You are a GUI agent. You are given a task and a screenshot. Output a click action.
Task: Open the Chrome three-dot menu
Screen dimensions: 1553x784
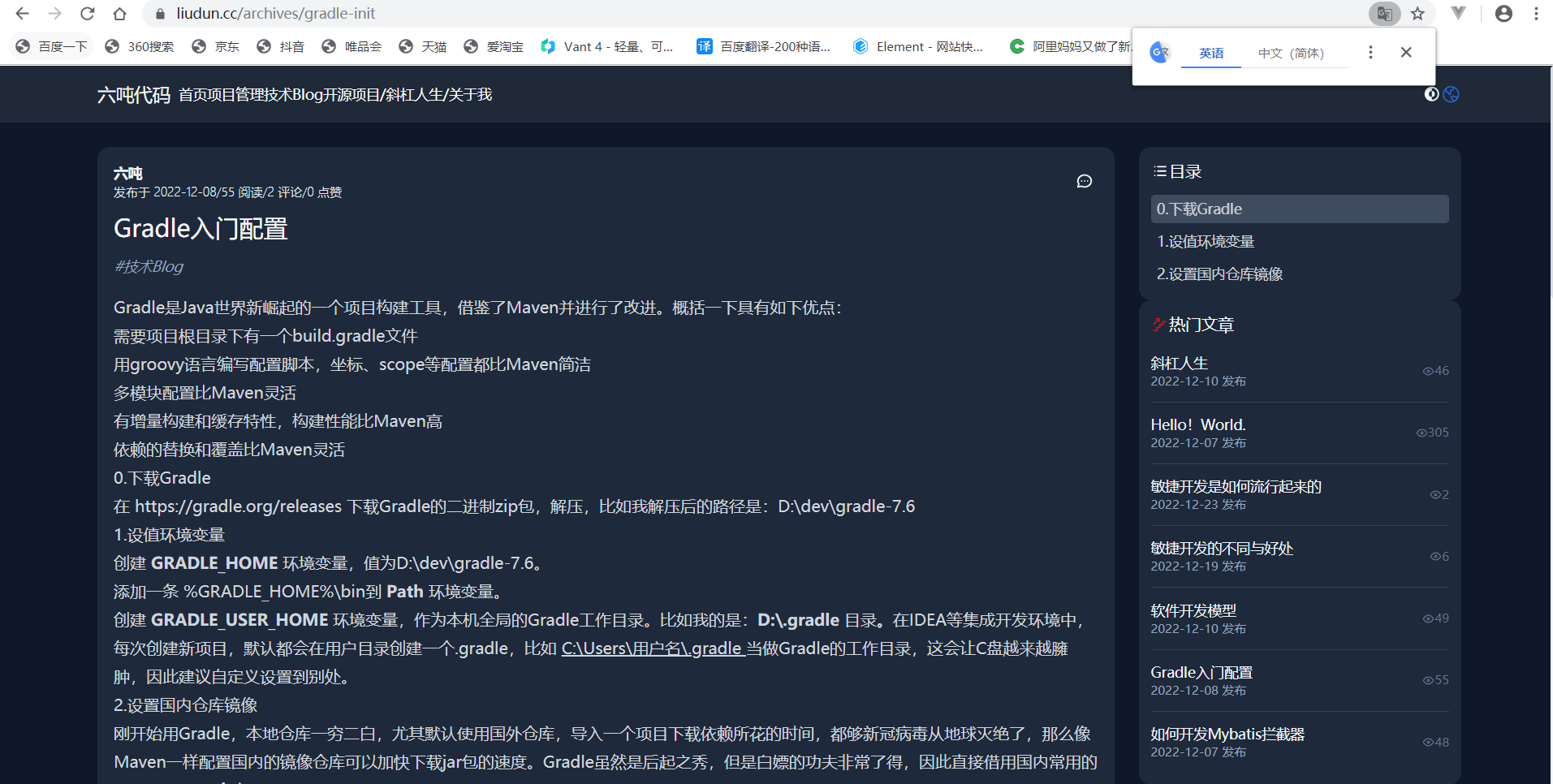pyautogui.click(x=1536, y=14)
